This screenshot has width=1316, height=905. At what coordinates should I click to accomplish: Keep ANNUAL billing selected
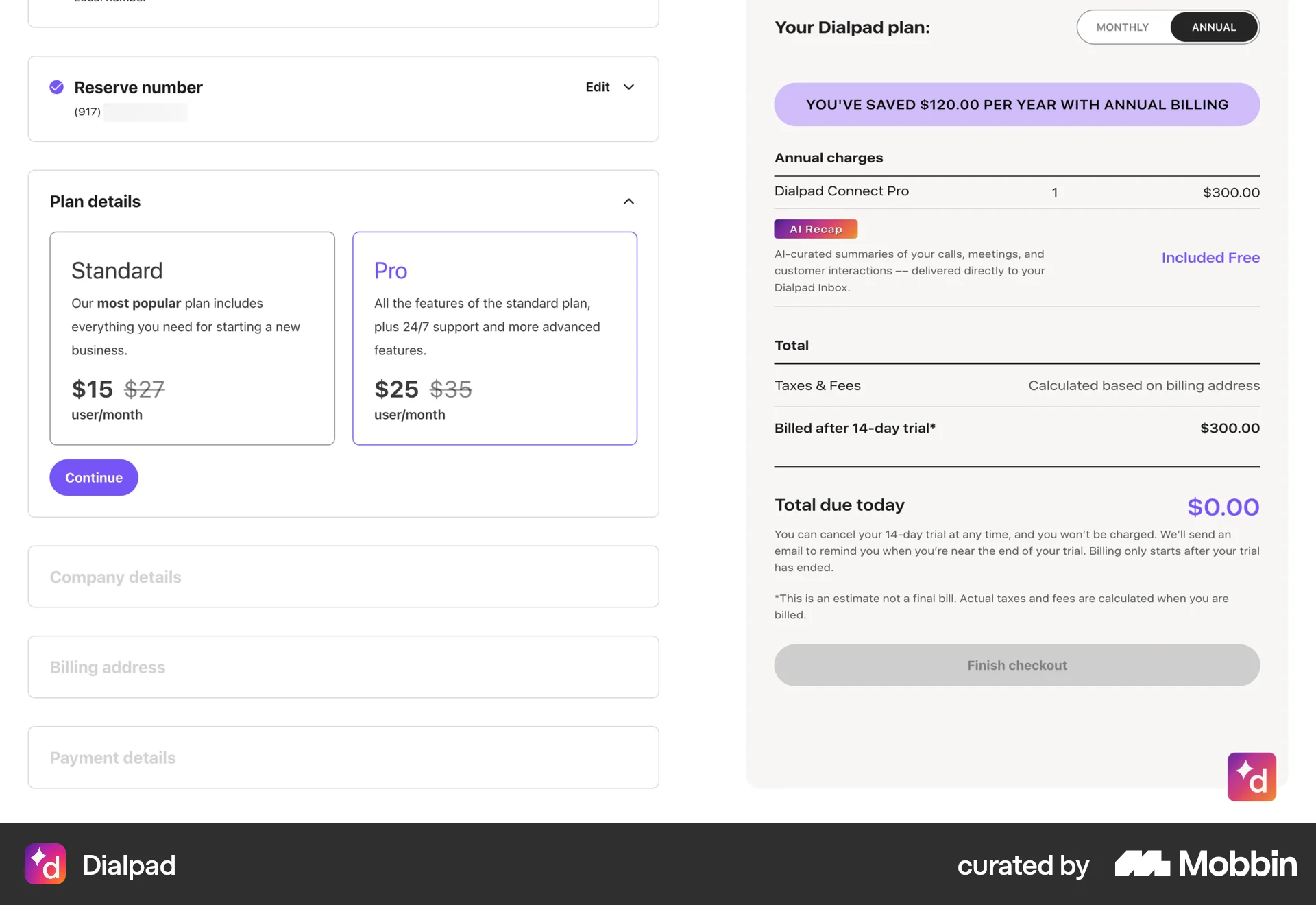click(x=1213, y=27)
